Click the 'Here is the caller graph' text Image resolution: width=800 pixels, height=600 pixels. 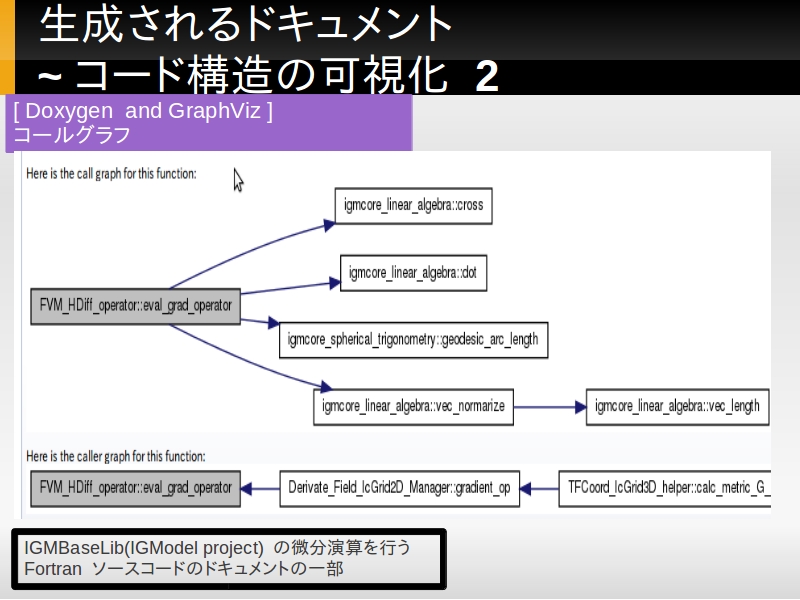click(x=115, y=456)
